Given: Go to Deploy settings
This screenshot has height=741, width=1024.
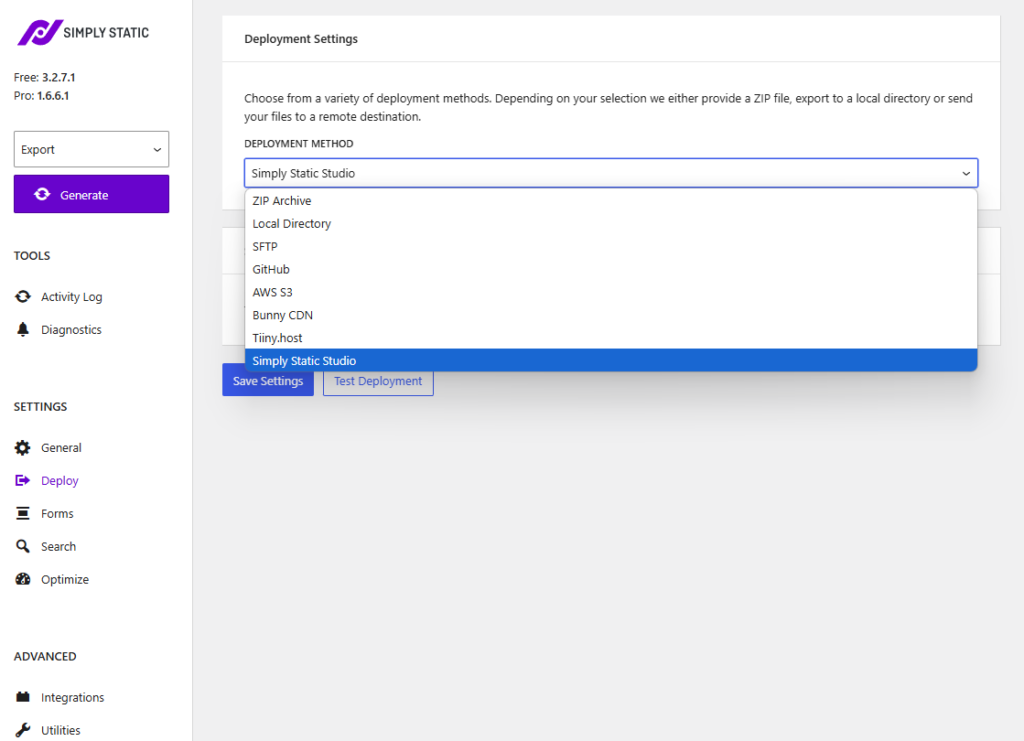Looking at the screenshot, I should [59, 481].
